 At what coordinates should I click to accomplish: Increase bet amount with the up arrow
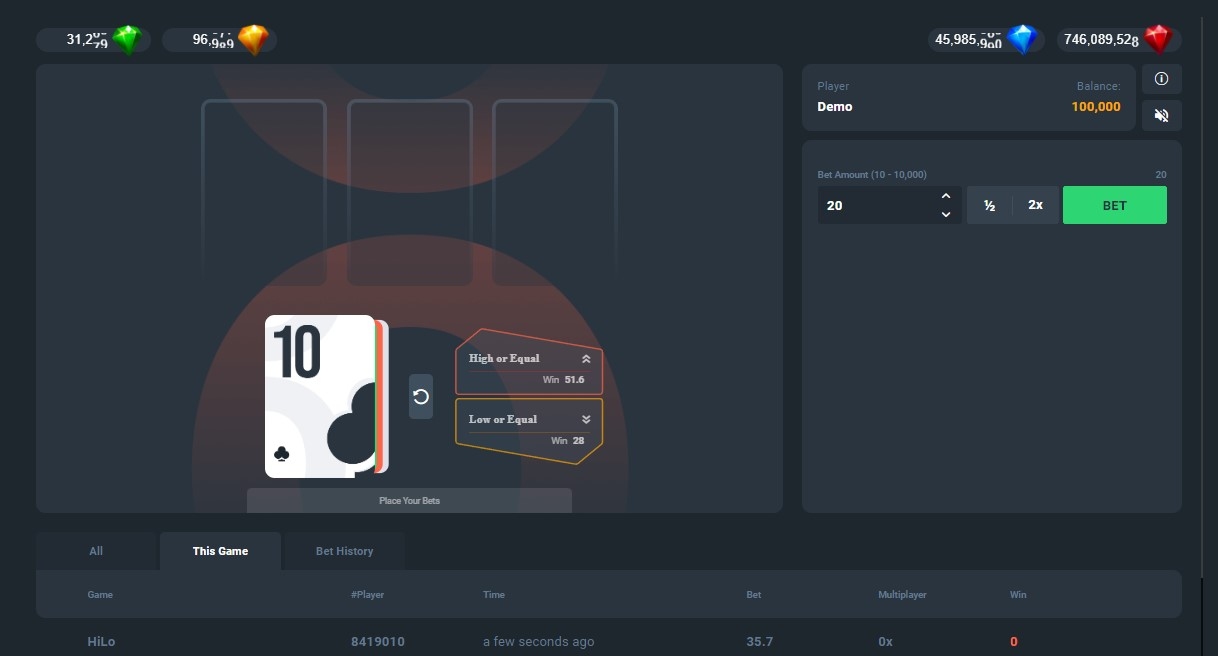click(x=946, y=196)
